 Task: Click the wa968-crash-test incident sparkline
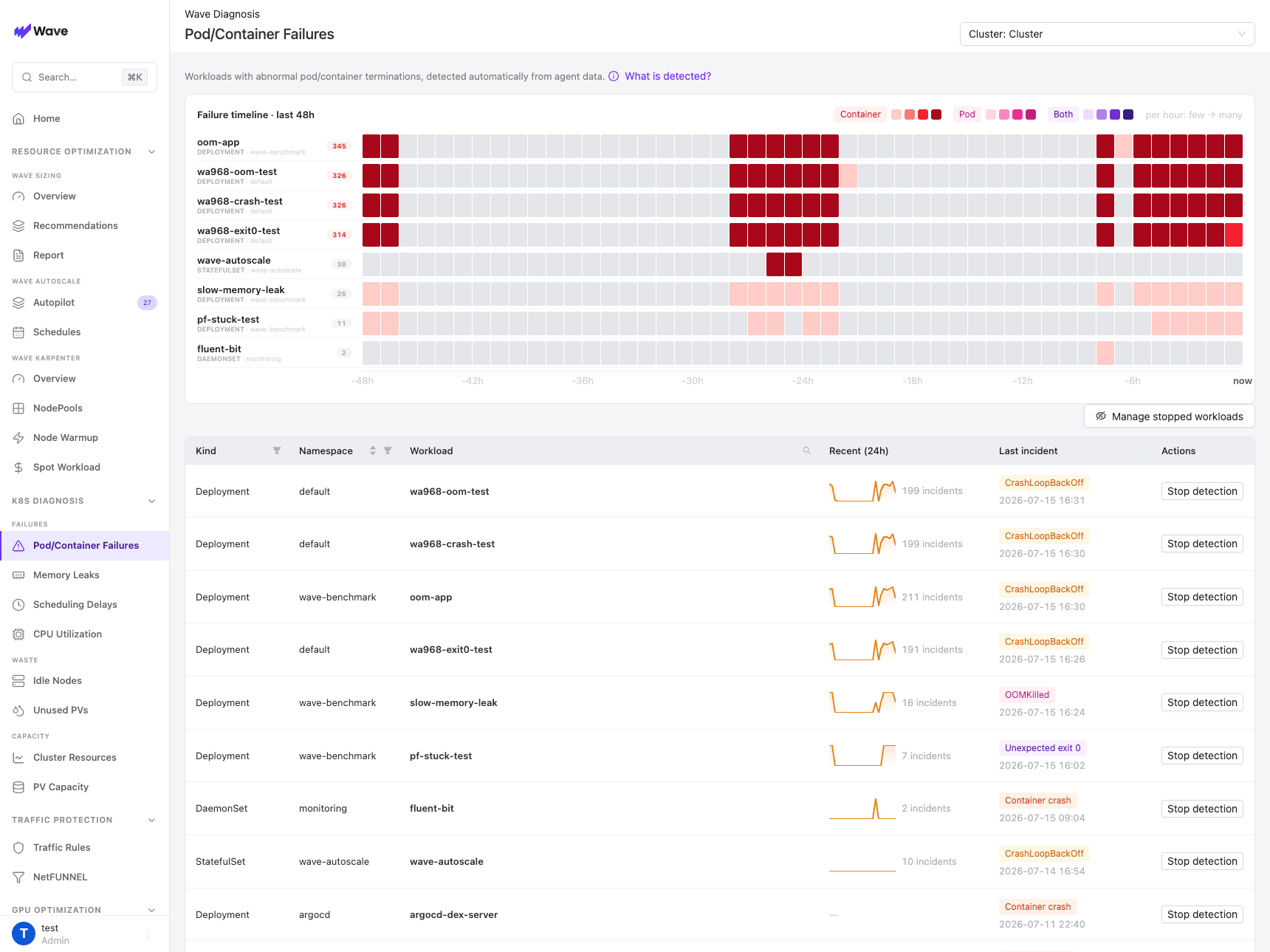[x=862, y=544]
